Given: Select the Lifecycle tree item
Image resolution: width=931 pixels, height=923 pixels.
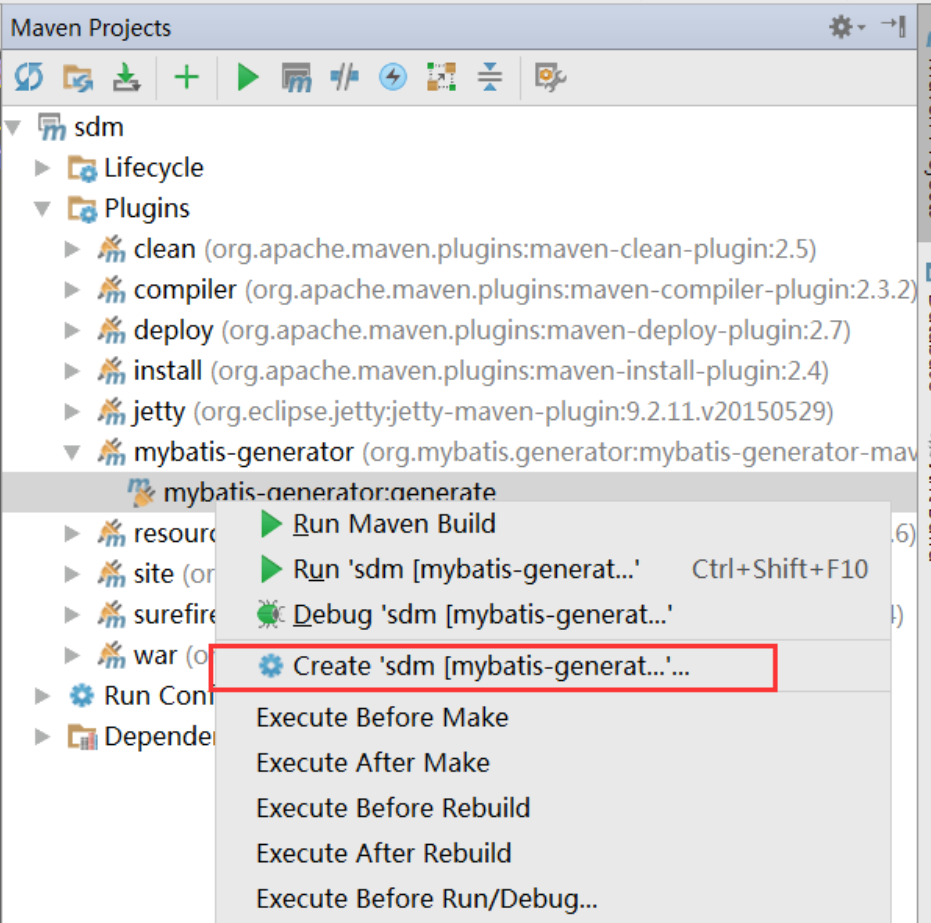Looking at the screenshot, I should 154,168.
